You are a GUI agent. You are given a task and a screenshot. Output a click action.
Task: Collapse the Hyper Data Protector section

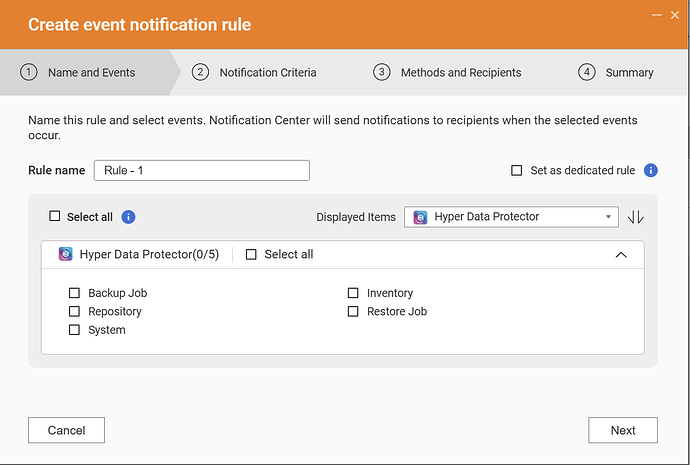pos(621,255)
